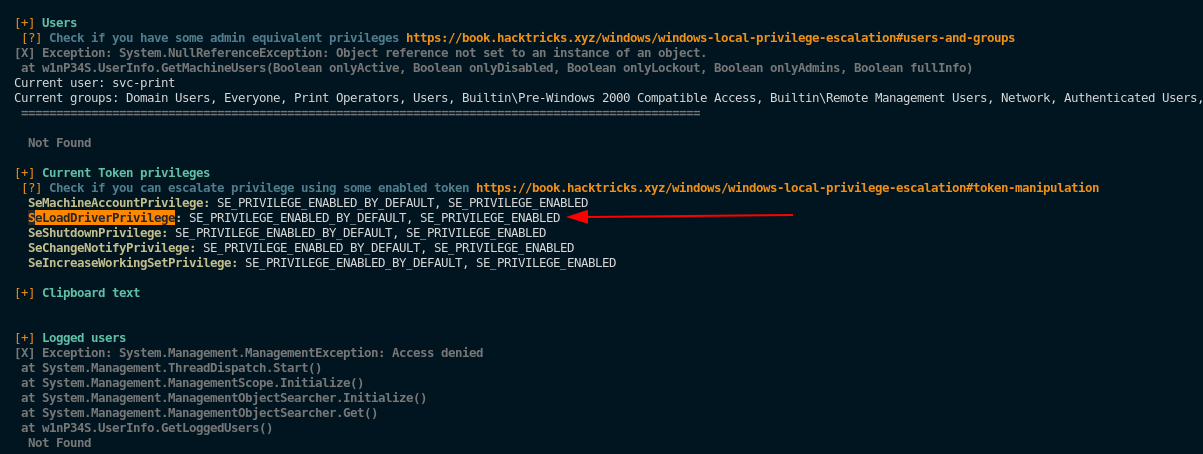Click the SeShutdownPrivilege entry
1203x454 pixels.
point(97,233)
